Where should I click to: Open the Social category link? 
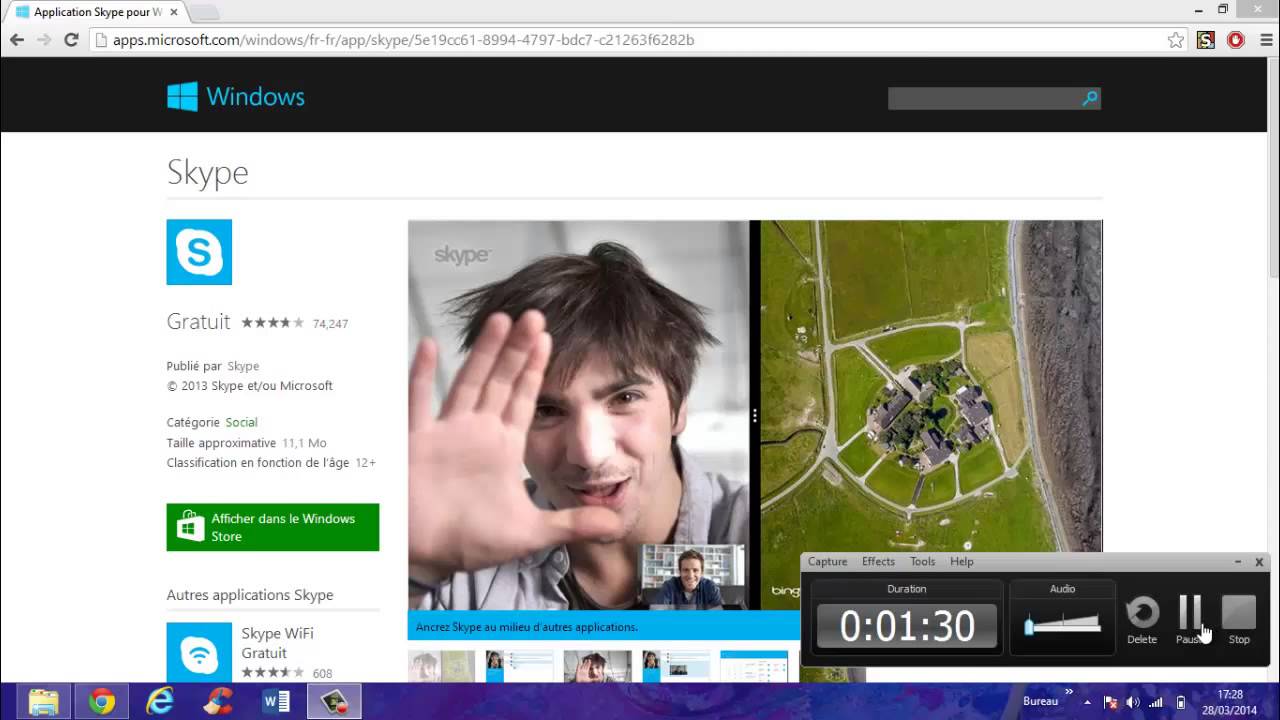241,422
